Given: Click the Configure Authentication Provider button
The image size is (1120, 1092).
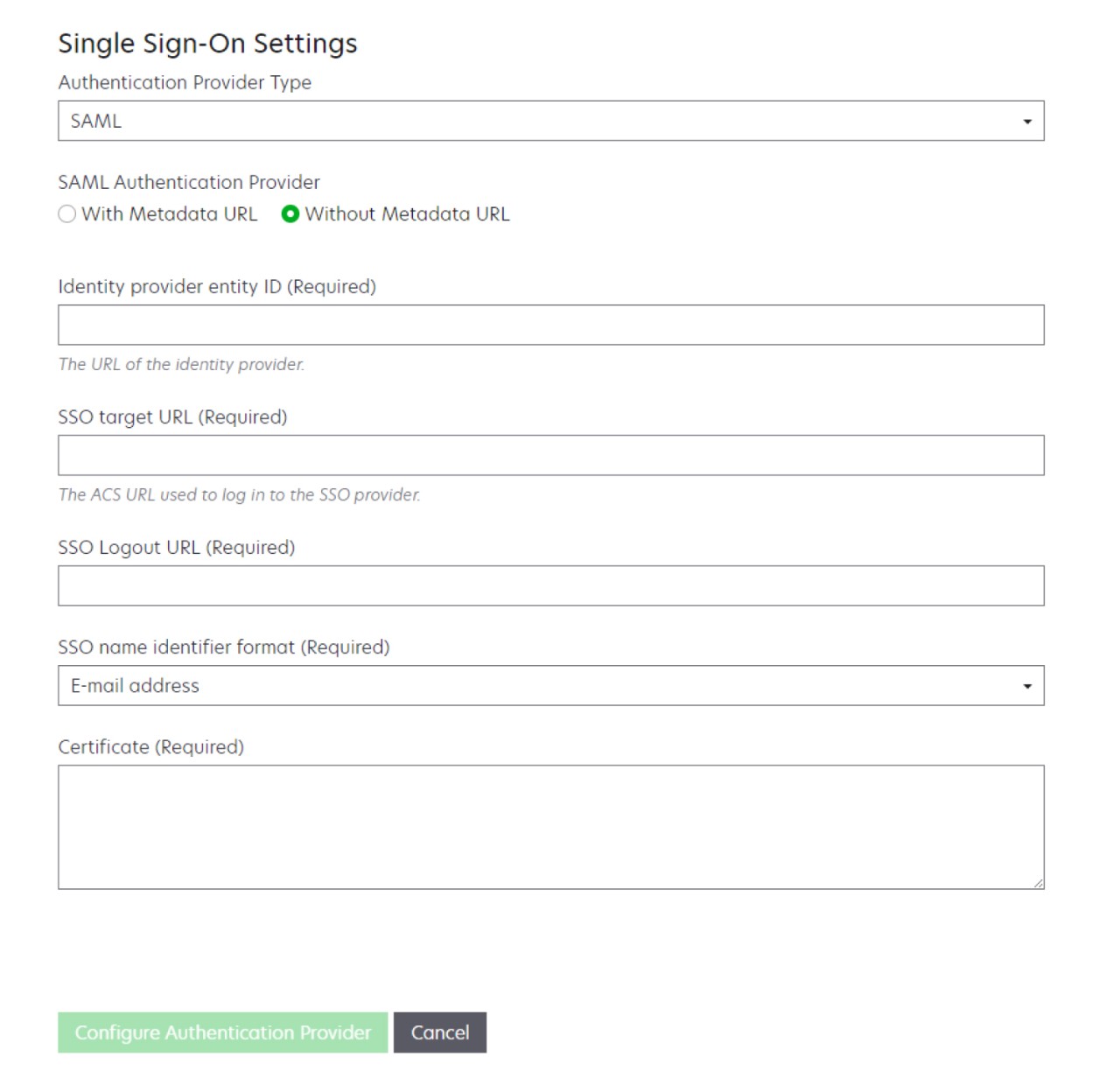Looking at the screenshot, I should point(220,1032).
